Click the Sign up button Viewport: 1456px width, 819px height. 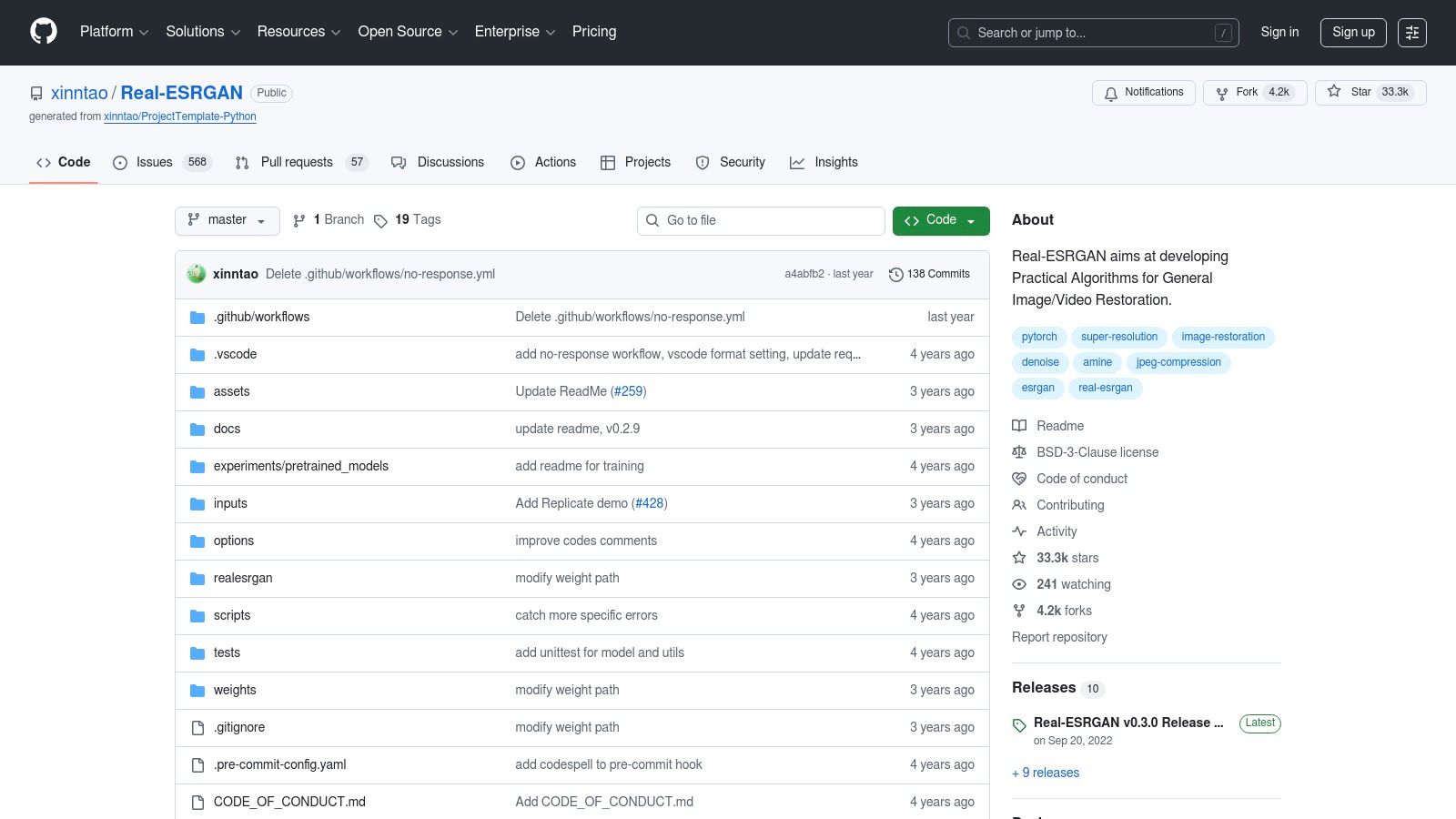pyautogui.click(x=1353, y=32)
